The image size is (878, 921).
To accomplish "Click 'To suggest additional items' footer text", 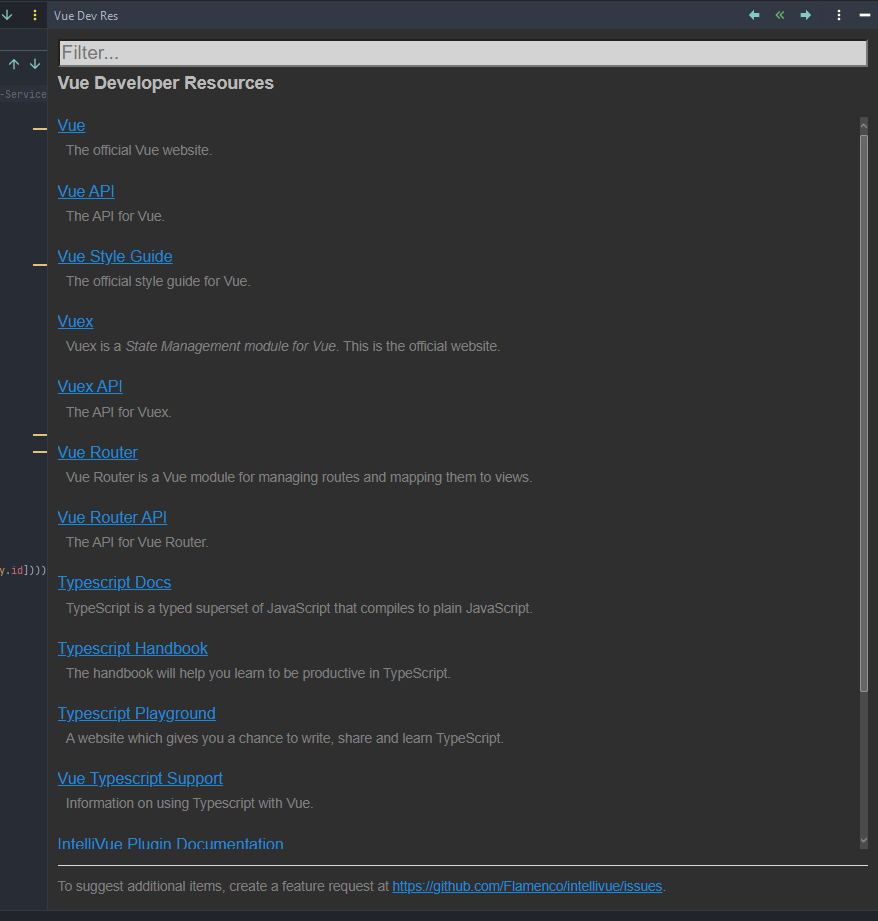I will [223, 886].
